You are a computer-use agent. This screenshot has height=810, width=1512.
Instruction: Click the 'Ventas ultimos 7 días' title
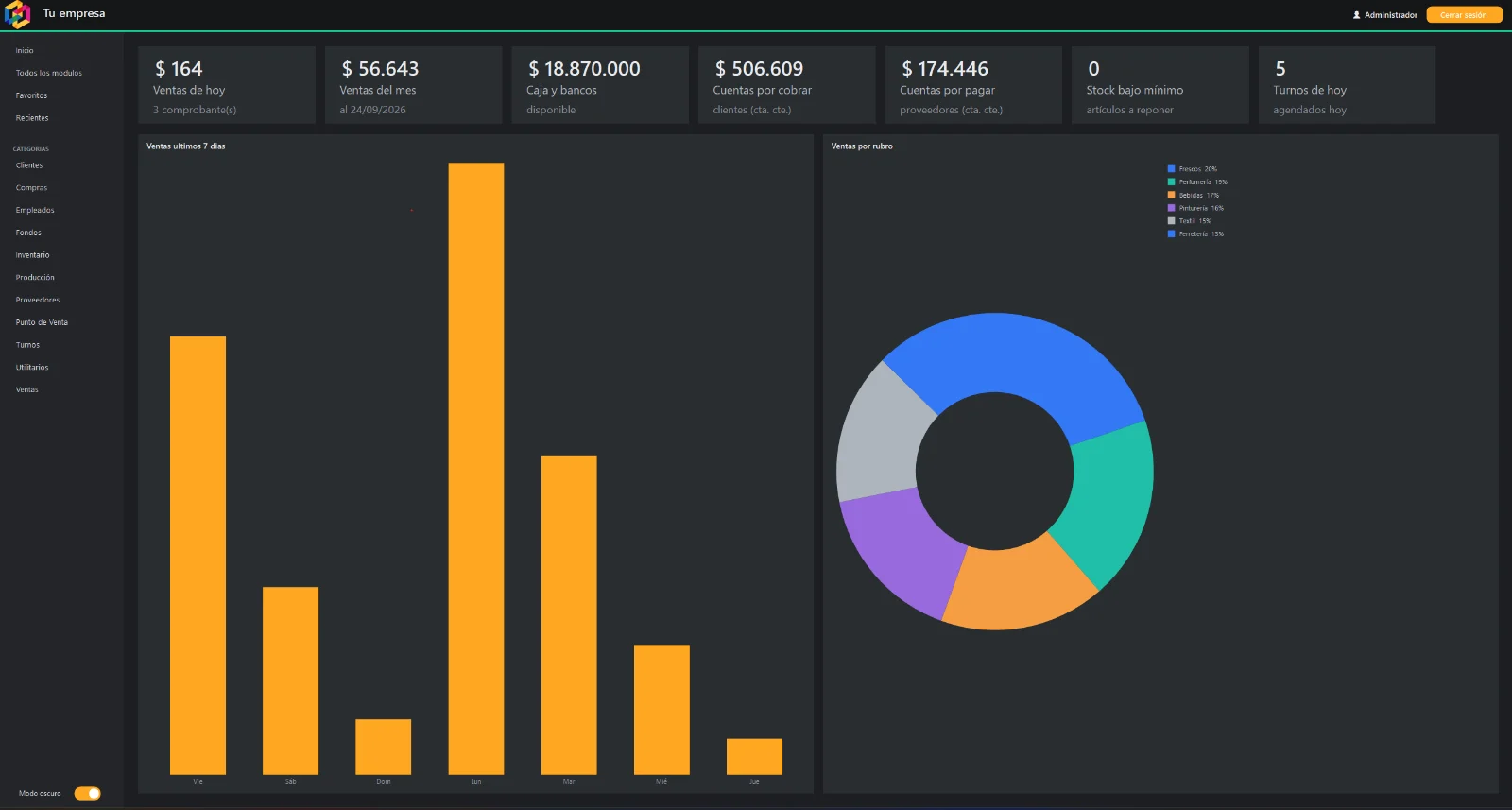[186, 146]
